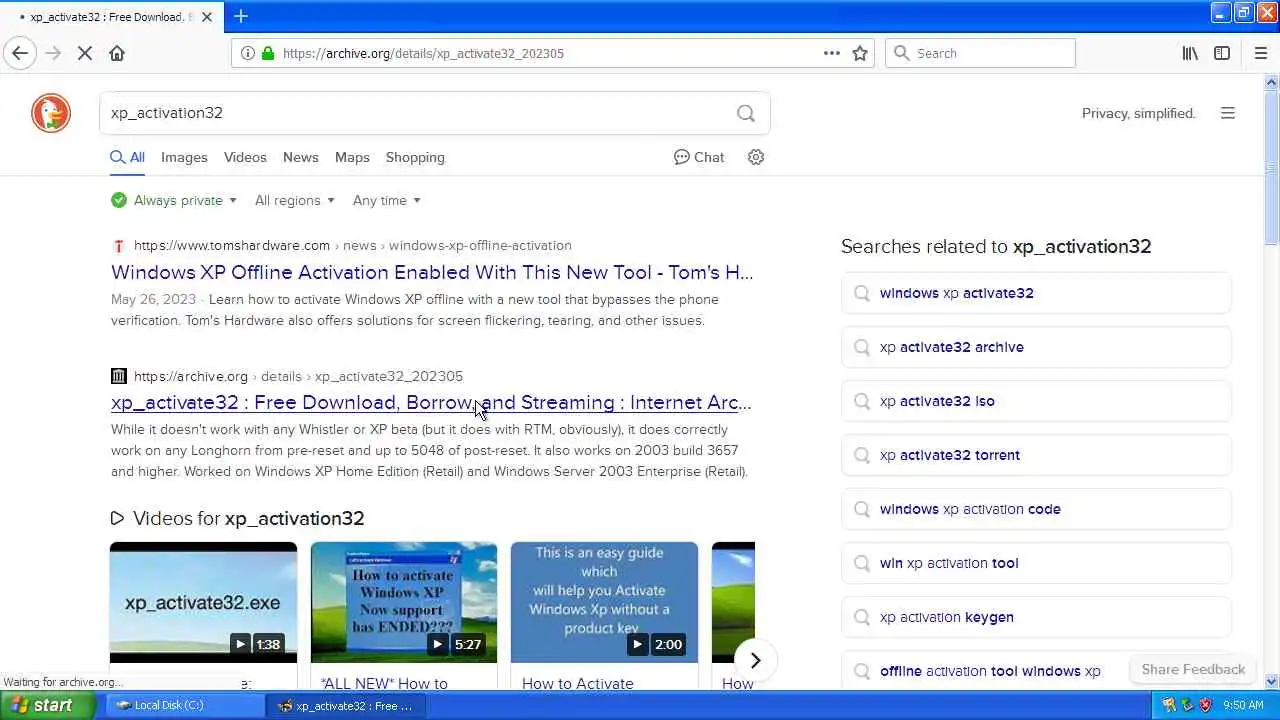Screen dimensions: 1280x720
Task: Open the Firefox library icon
Action: point(1190,53)
